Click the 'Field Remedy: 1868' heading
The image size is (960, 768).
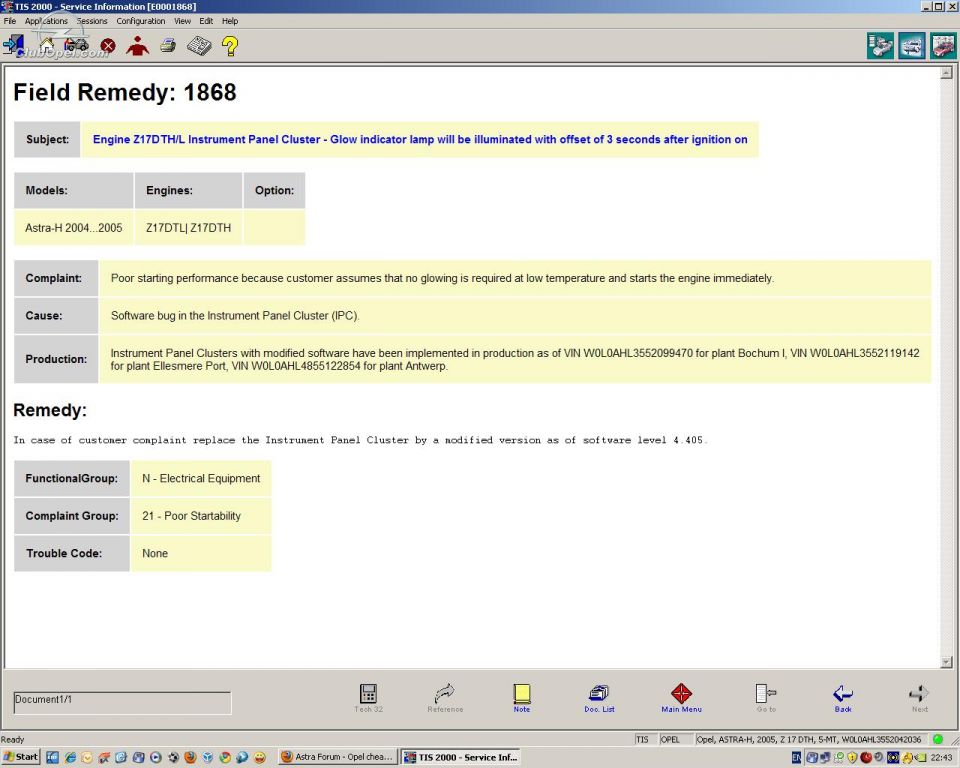pyautogui.click(x=125, y=92)
